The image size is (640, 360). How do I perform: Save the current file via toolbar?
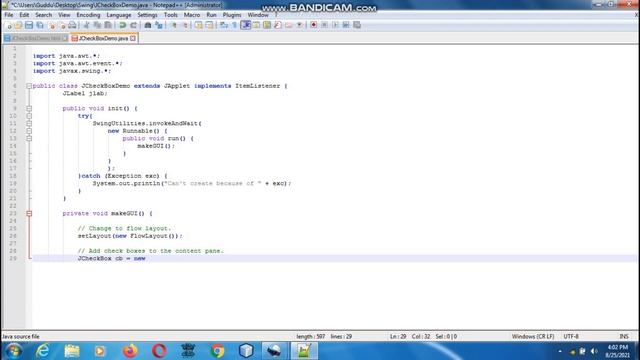[x=29, y=25]
